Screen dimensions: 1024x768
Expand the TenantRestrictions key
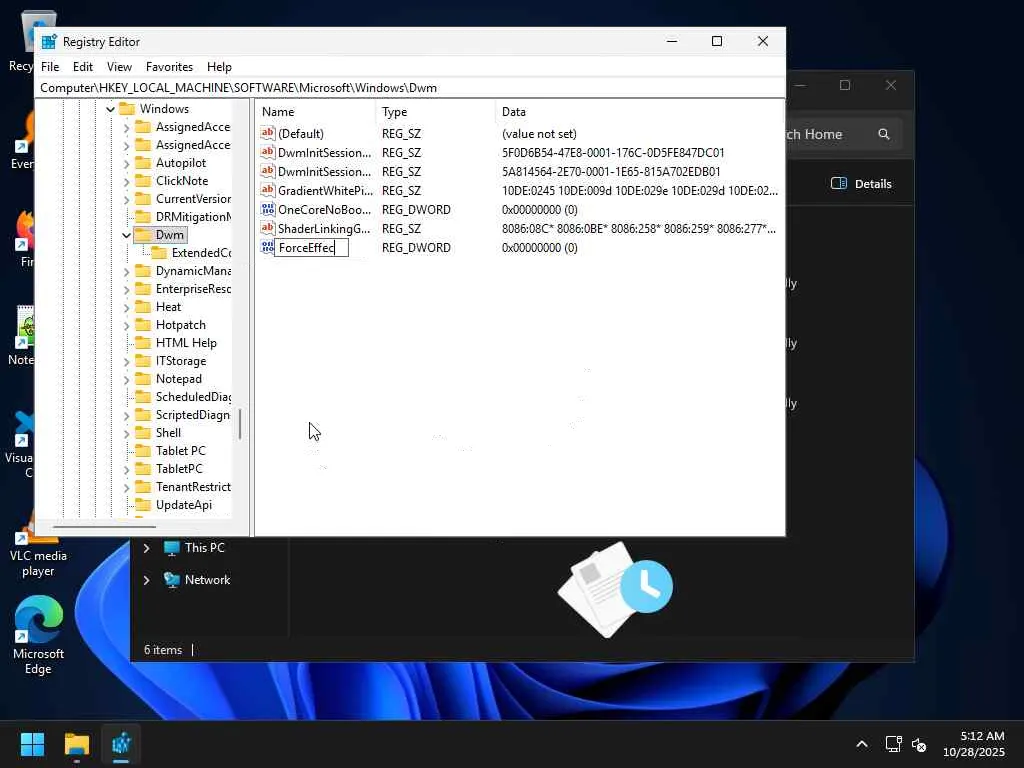coord(126,487)
